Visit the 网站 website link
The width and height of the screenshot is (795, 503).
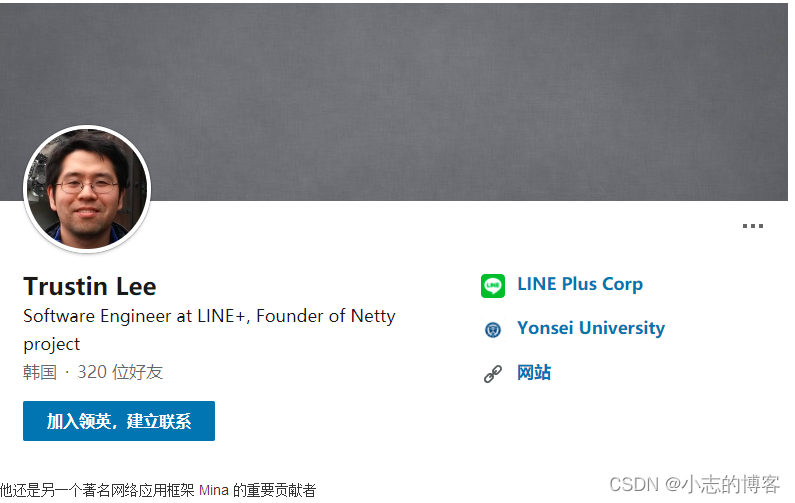[x=534, y=373]
